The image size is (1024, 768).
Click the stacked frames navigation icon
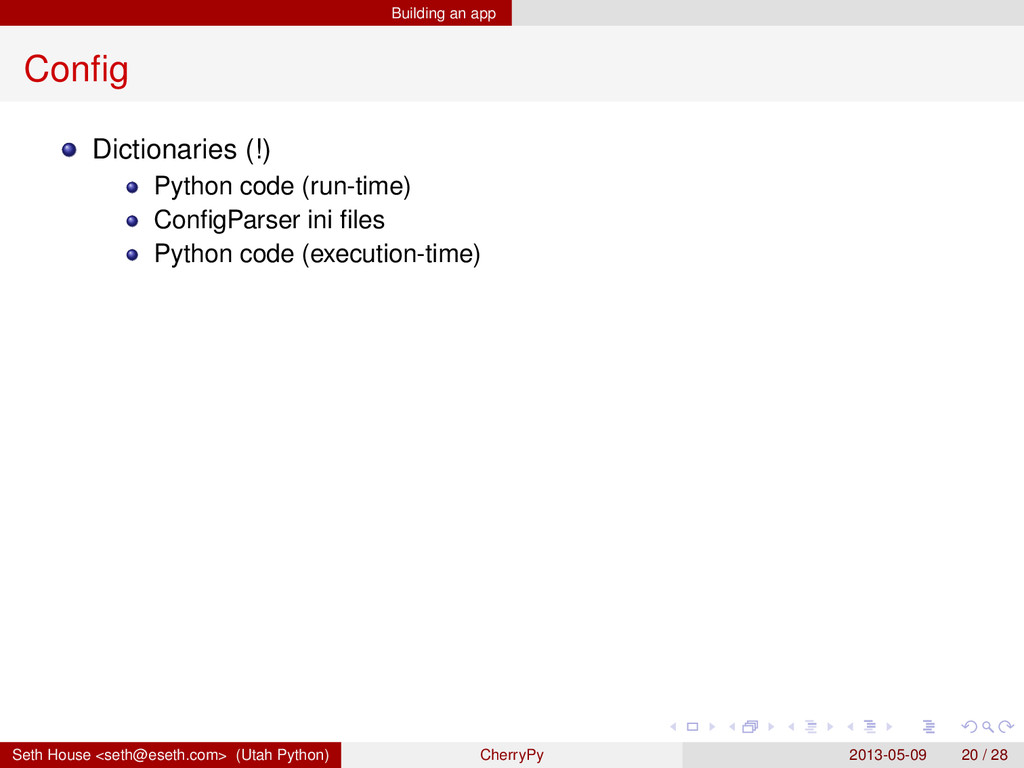coord(750,726)
